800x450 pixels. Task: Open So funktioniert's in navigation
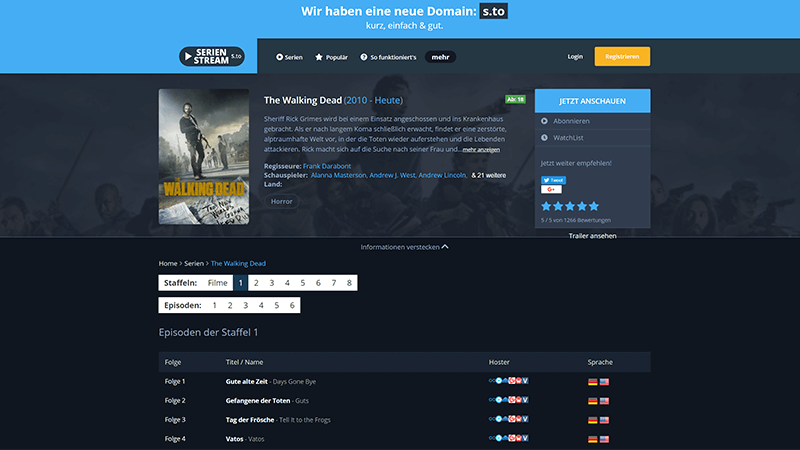(388, 57)
